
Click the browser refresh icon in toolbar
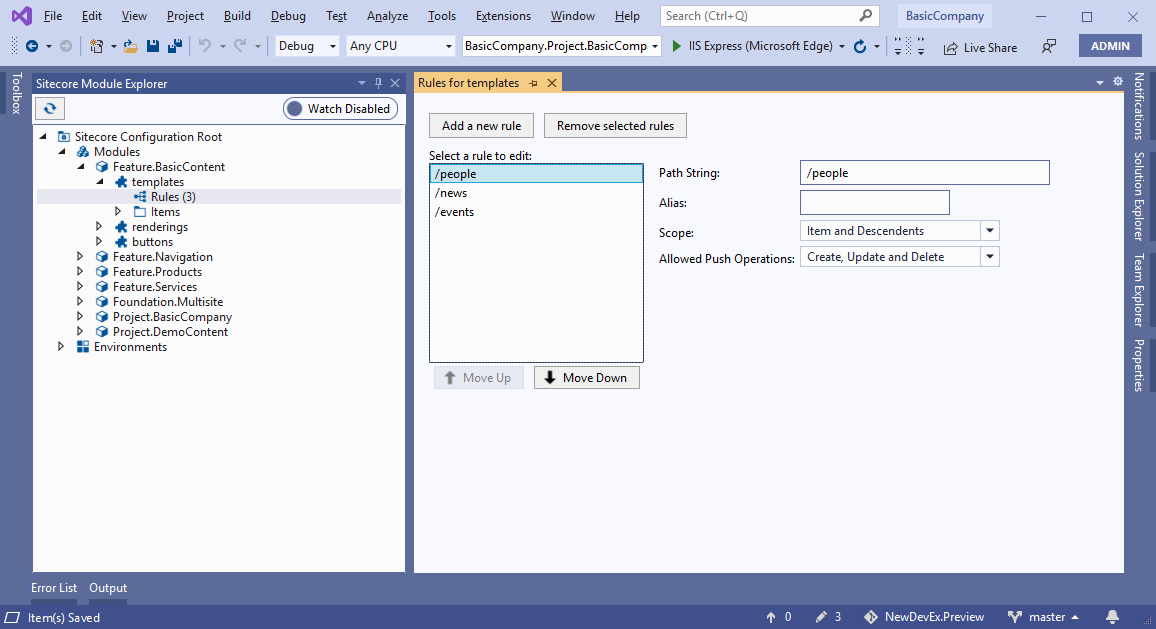point(860,46)
